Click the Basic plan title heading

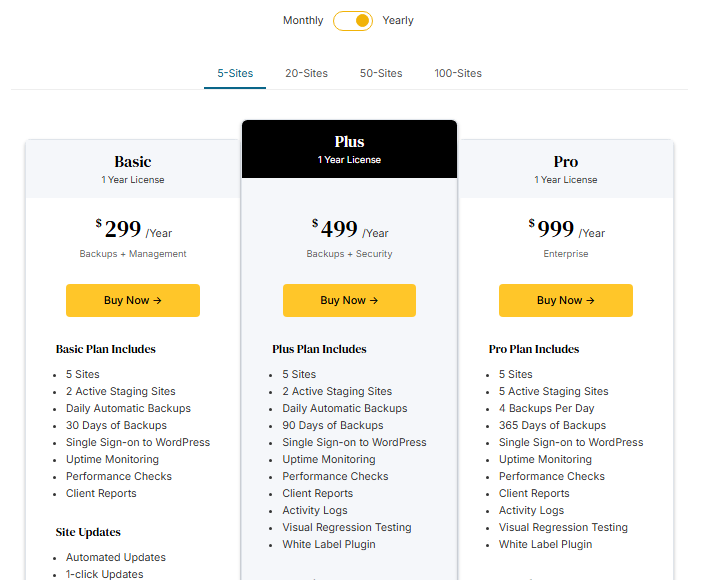133,162
